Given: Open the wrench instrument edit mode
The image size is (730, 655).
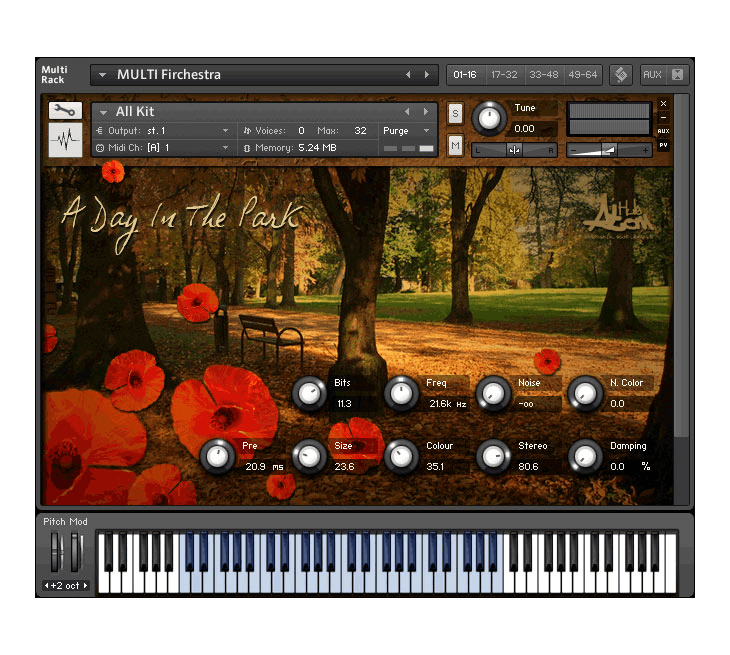Looking at the screenshot, I should 65,110.
